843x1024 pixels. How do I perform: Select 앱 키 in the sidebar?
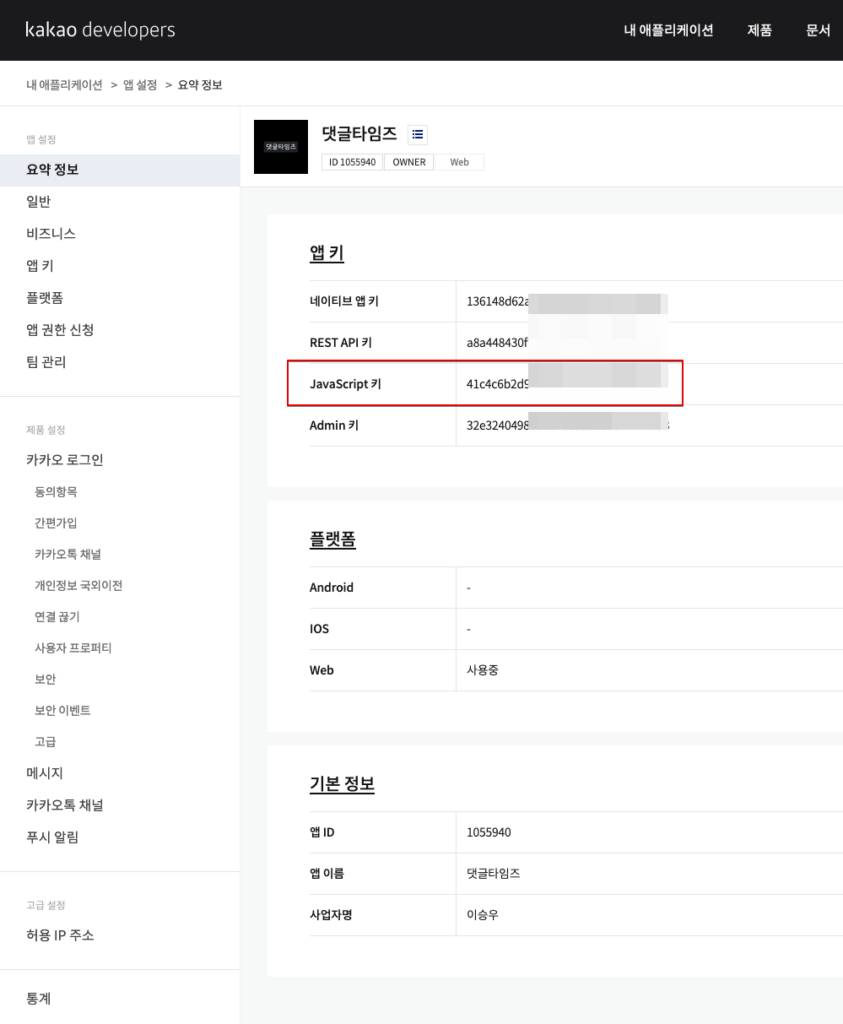coord(40,266)
